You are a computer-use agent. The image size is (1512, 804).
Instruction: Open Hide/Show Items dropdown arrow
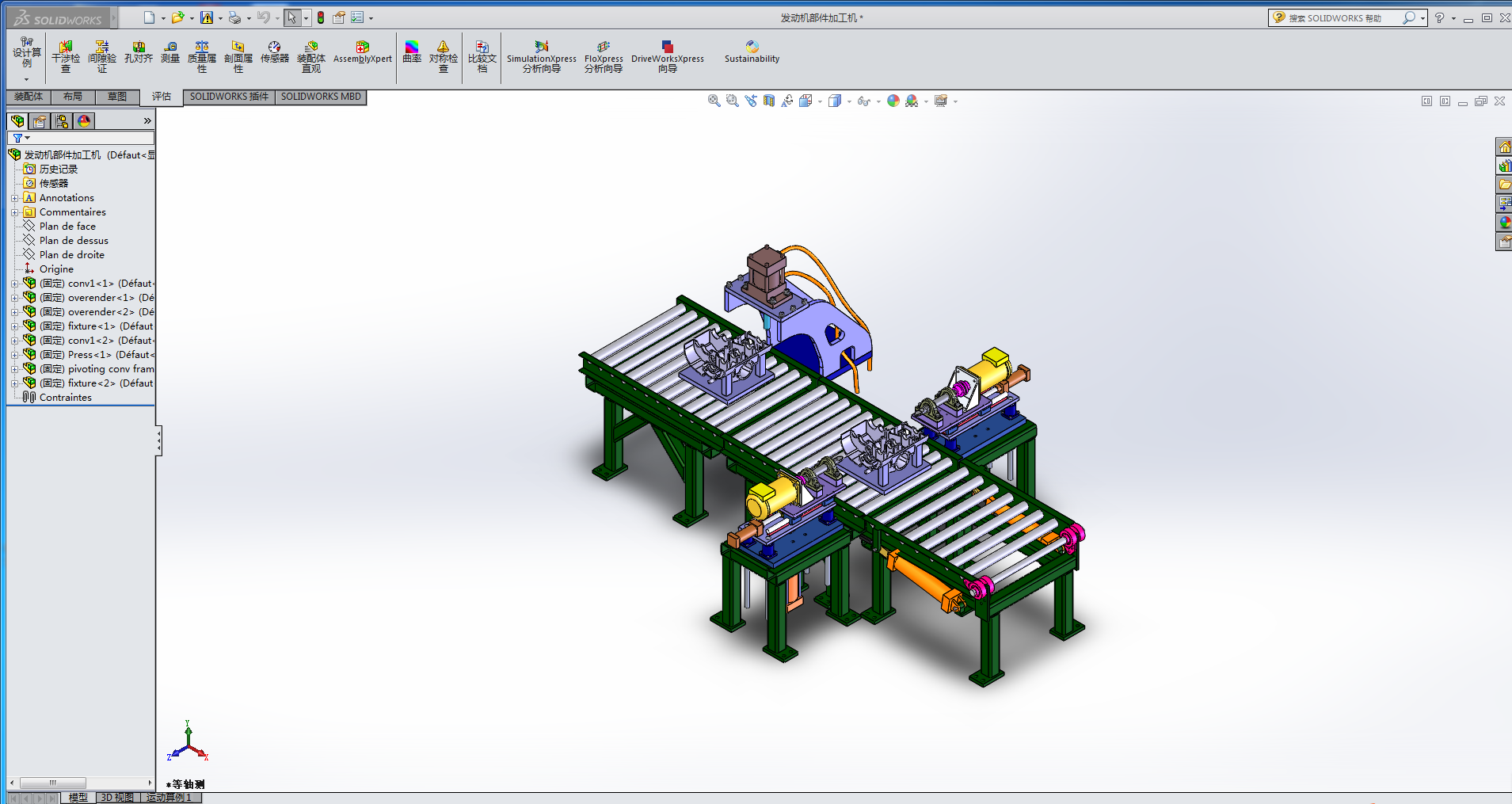tap(878, 101)
